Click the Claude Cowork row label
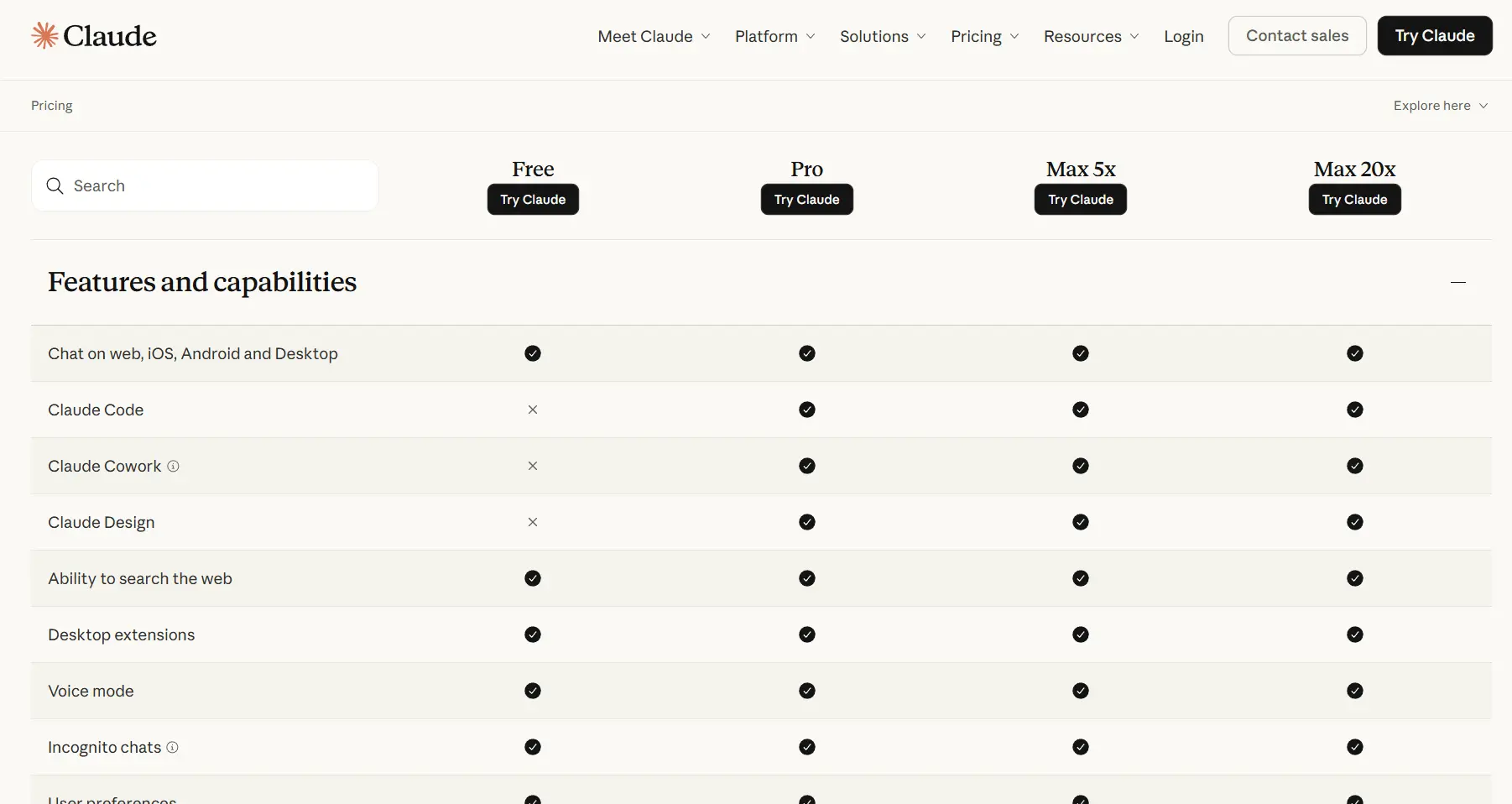Viewport: 1512px width, 804px height. click(x=104, y=466)
